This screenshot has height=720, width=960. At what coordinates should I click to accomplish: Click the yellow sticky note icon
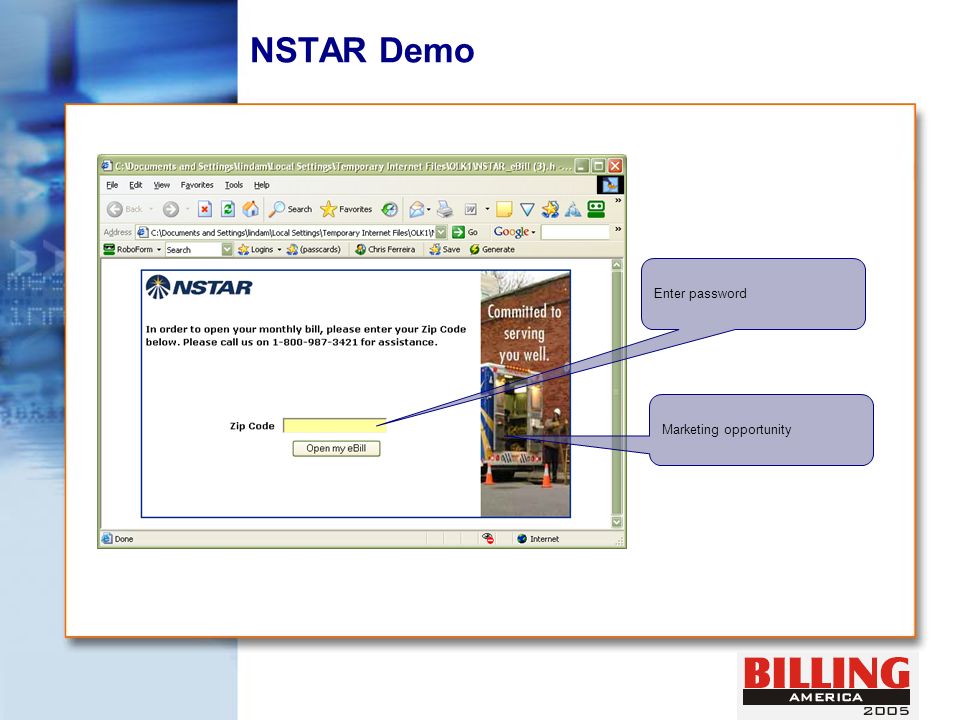coord(504,209)
